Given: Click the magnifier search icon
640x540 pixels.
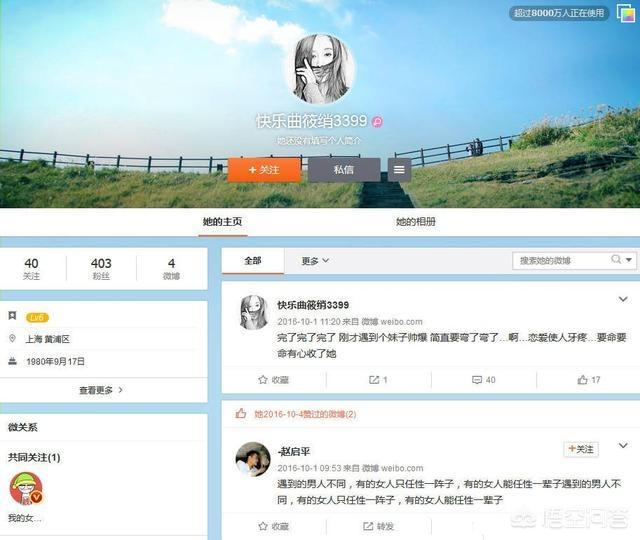Looking at the screenshot, I should click(x=617, y=260).
